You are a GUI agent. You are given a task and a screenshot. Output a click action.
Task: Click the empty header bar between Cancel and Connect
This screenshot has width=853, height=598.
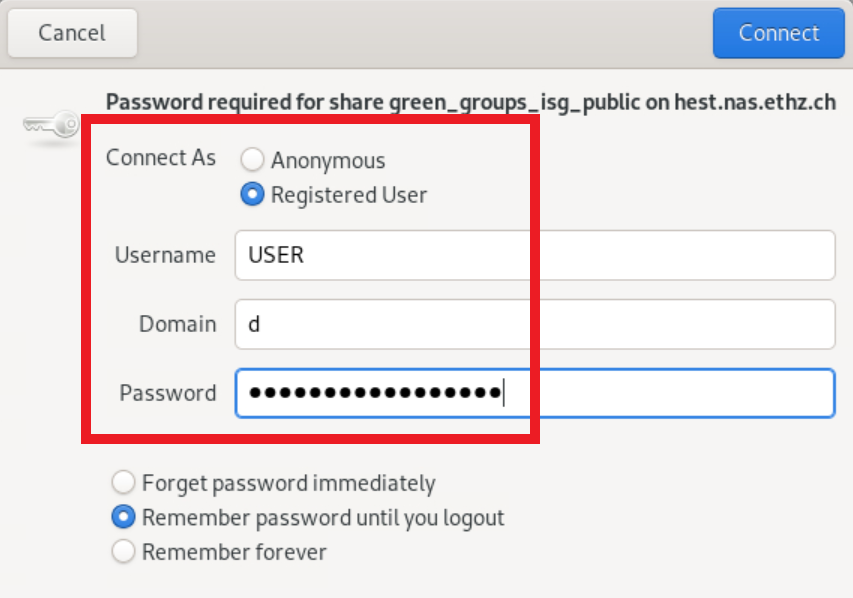pyautogui.click(x=425, y=33)
